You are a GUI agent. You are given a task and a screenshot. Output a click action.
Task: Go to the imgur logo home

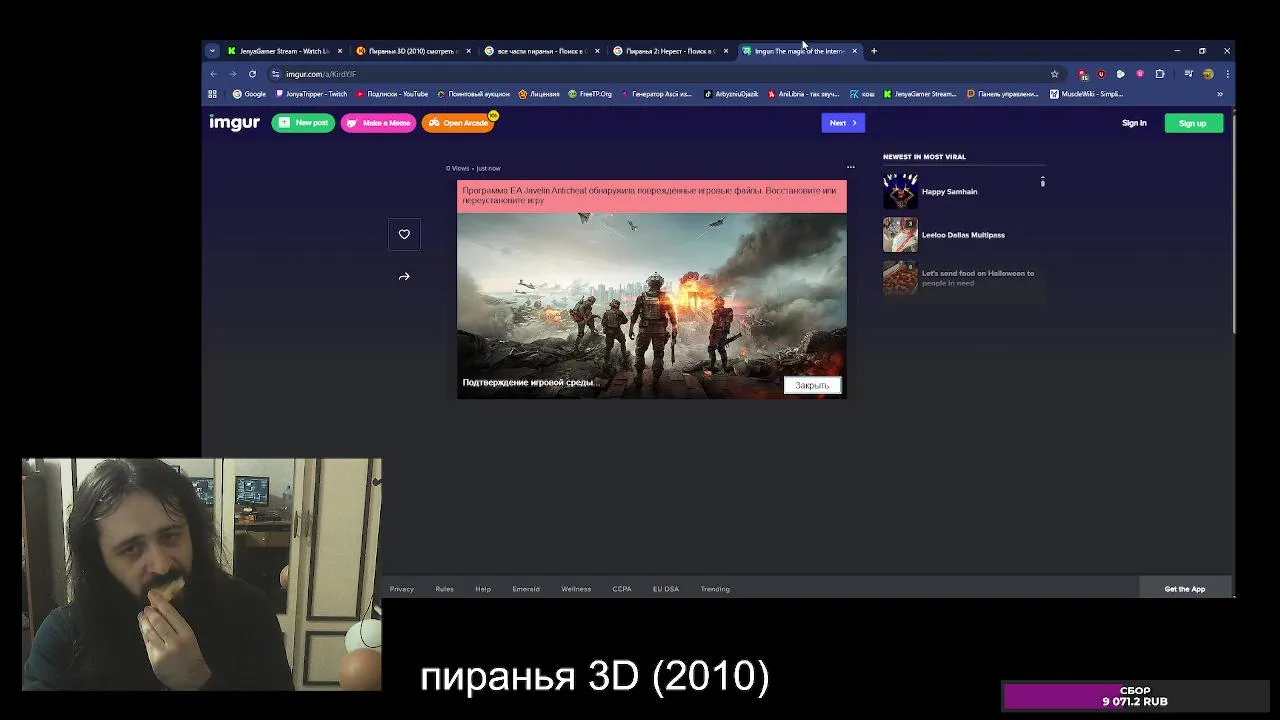[234, 122]
